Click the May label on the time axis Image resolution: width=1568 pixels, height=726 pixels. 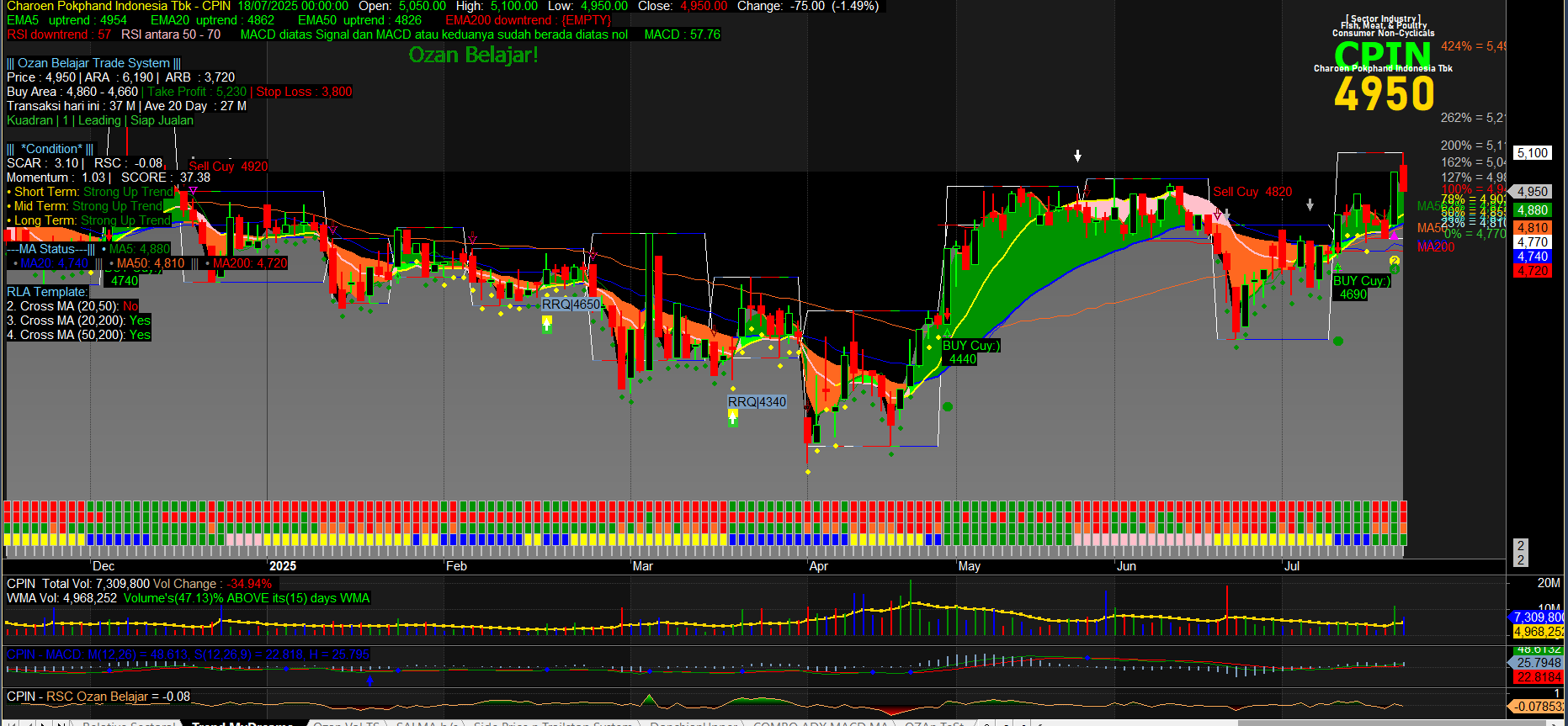click(970, 566)
